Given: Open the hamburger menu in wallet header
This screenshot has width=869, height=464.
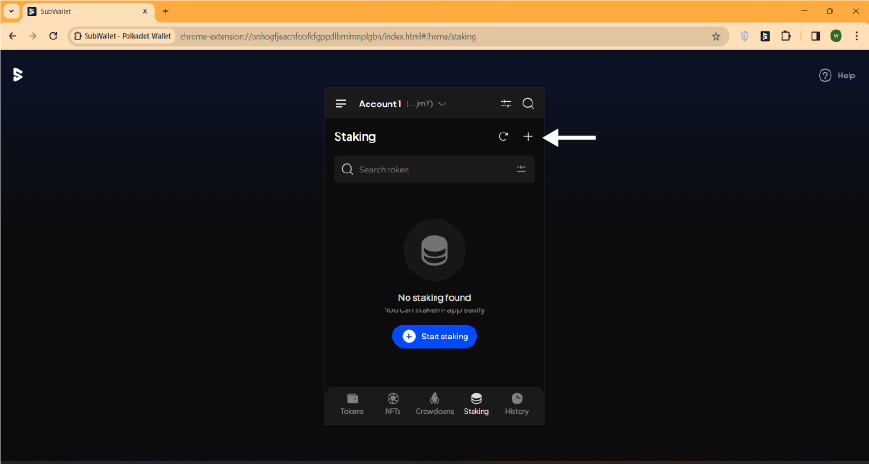Looking at the screenshot, I should pyautogui.click(x=341, y=104).
